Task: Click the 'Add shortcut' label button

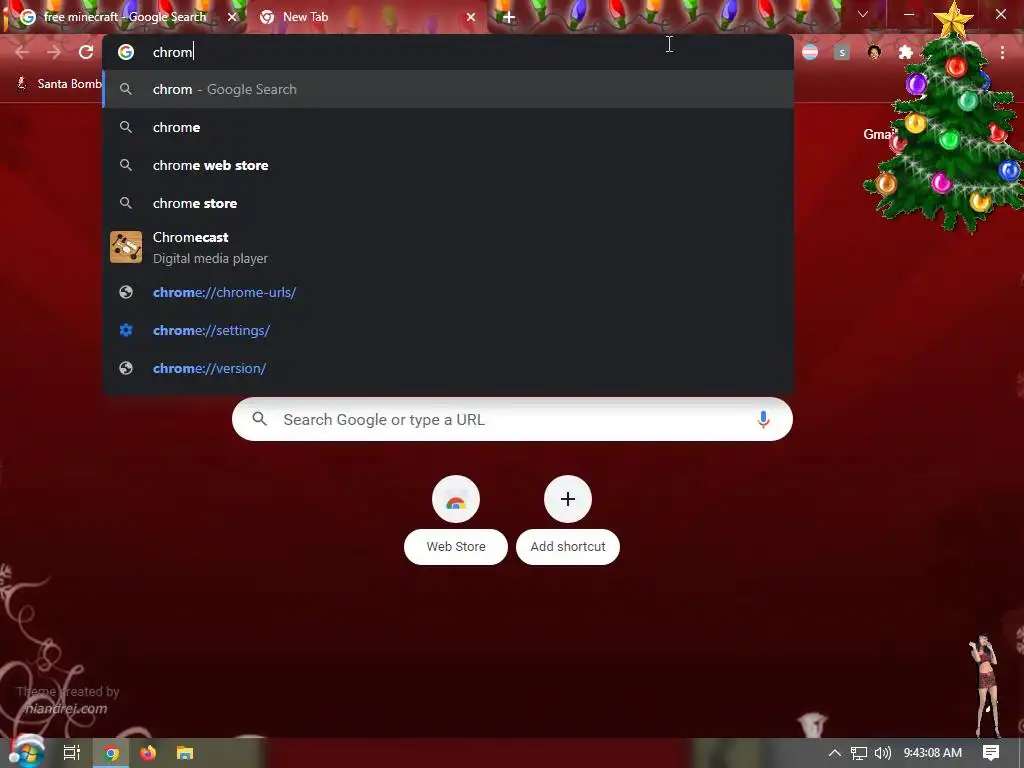Action: pos(568,547)
